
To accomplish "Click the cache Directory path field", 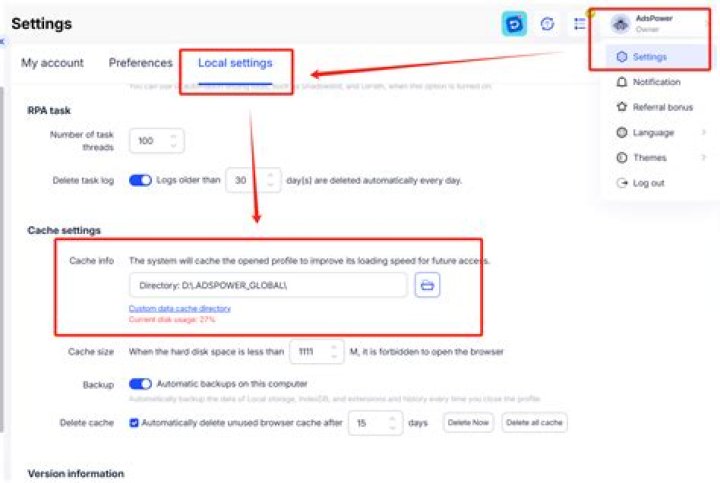I will tap(268, 285).
